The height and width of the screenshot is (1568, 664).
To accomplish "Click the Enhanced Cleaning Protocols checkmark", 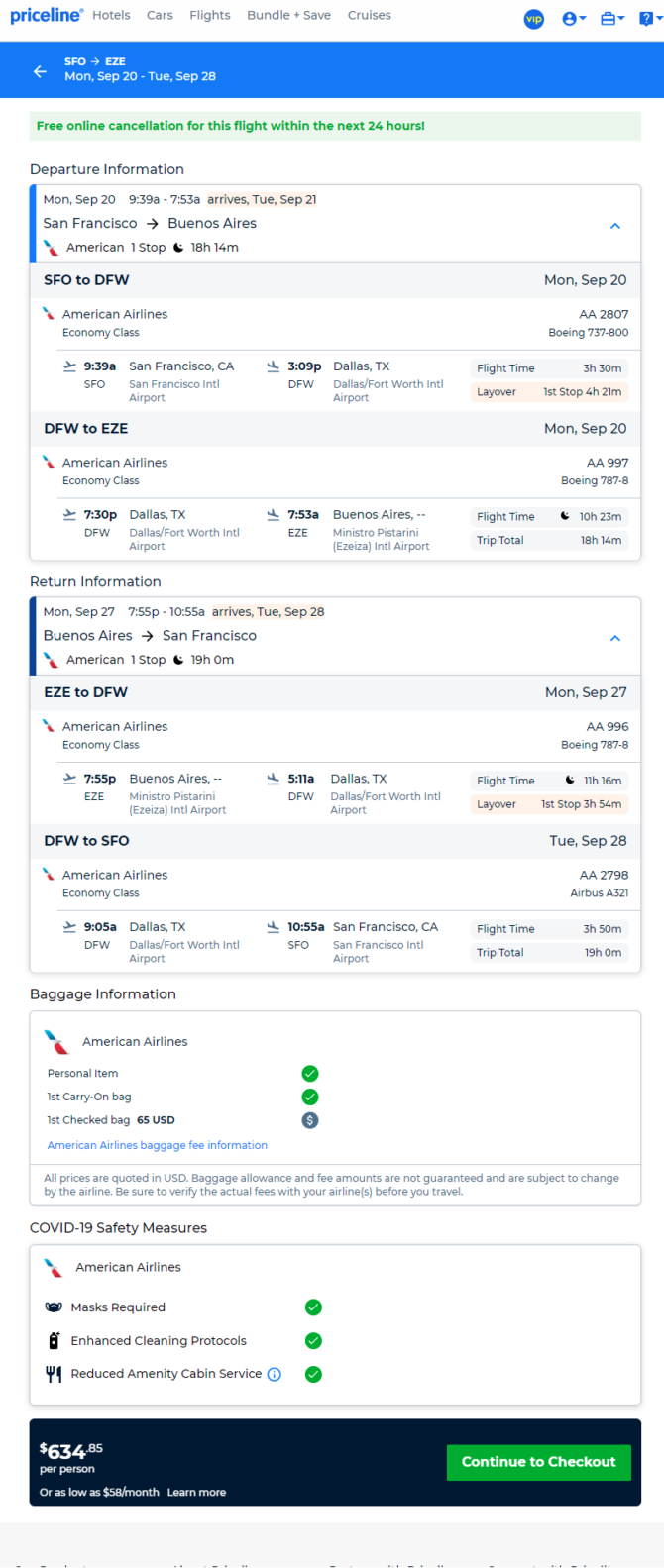I will pos(313,1340).
